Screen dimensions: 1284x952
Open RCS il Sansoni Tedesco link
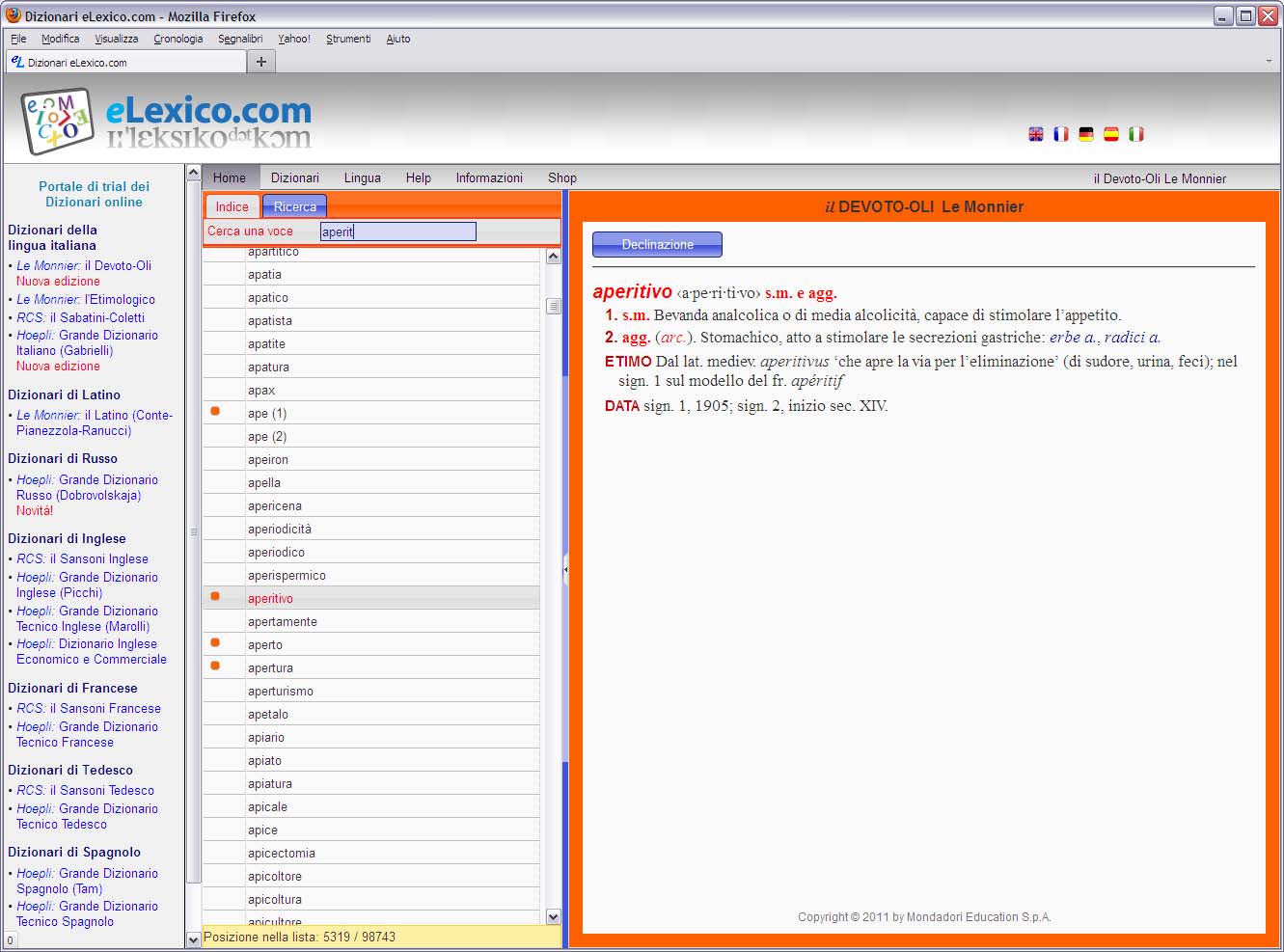click(85, 790)
